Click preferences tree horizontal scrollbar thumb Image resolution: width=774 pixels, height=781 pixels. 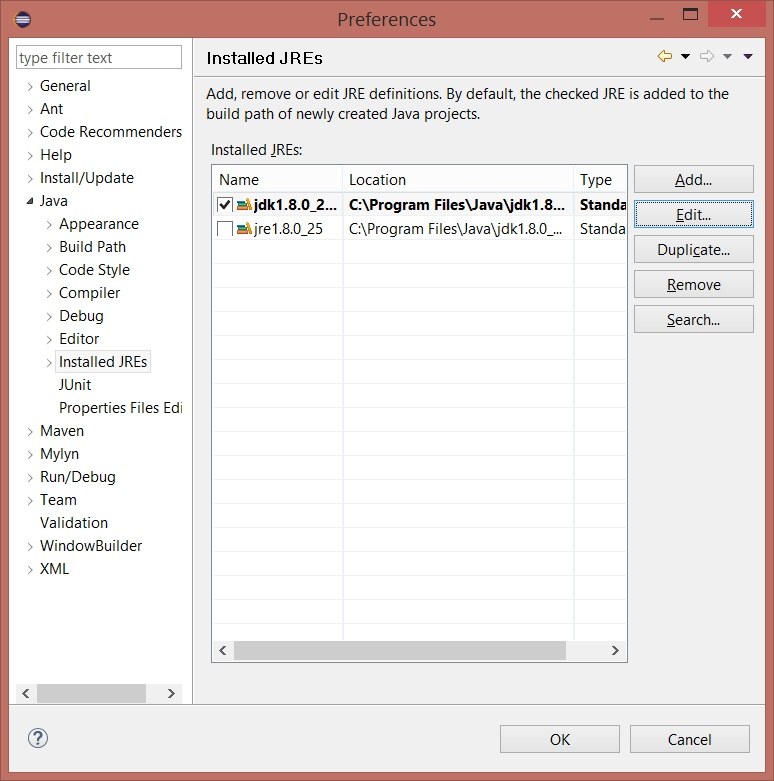point(91,693)
